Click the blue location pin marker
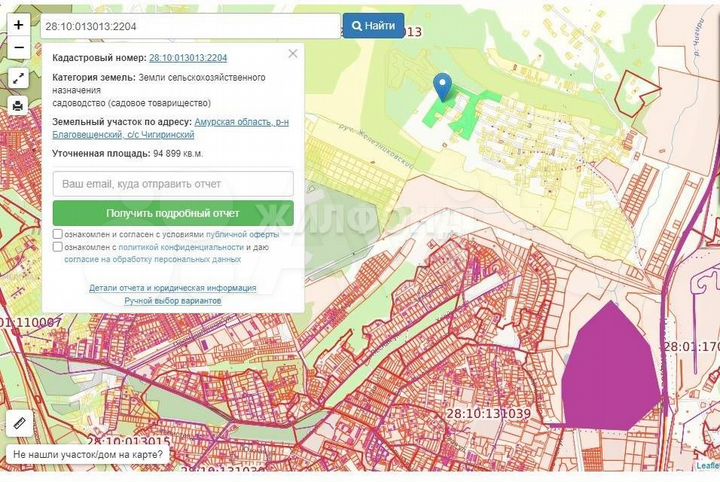 coord(443,86)
